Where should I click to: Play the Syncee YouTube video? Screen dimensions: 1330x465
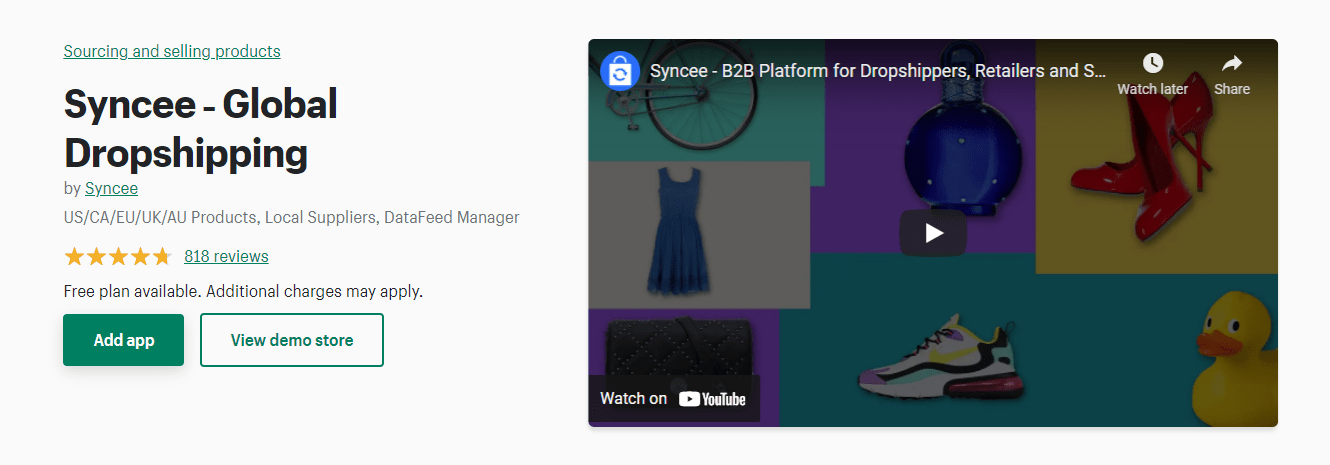(933, 233)
